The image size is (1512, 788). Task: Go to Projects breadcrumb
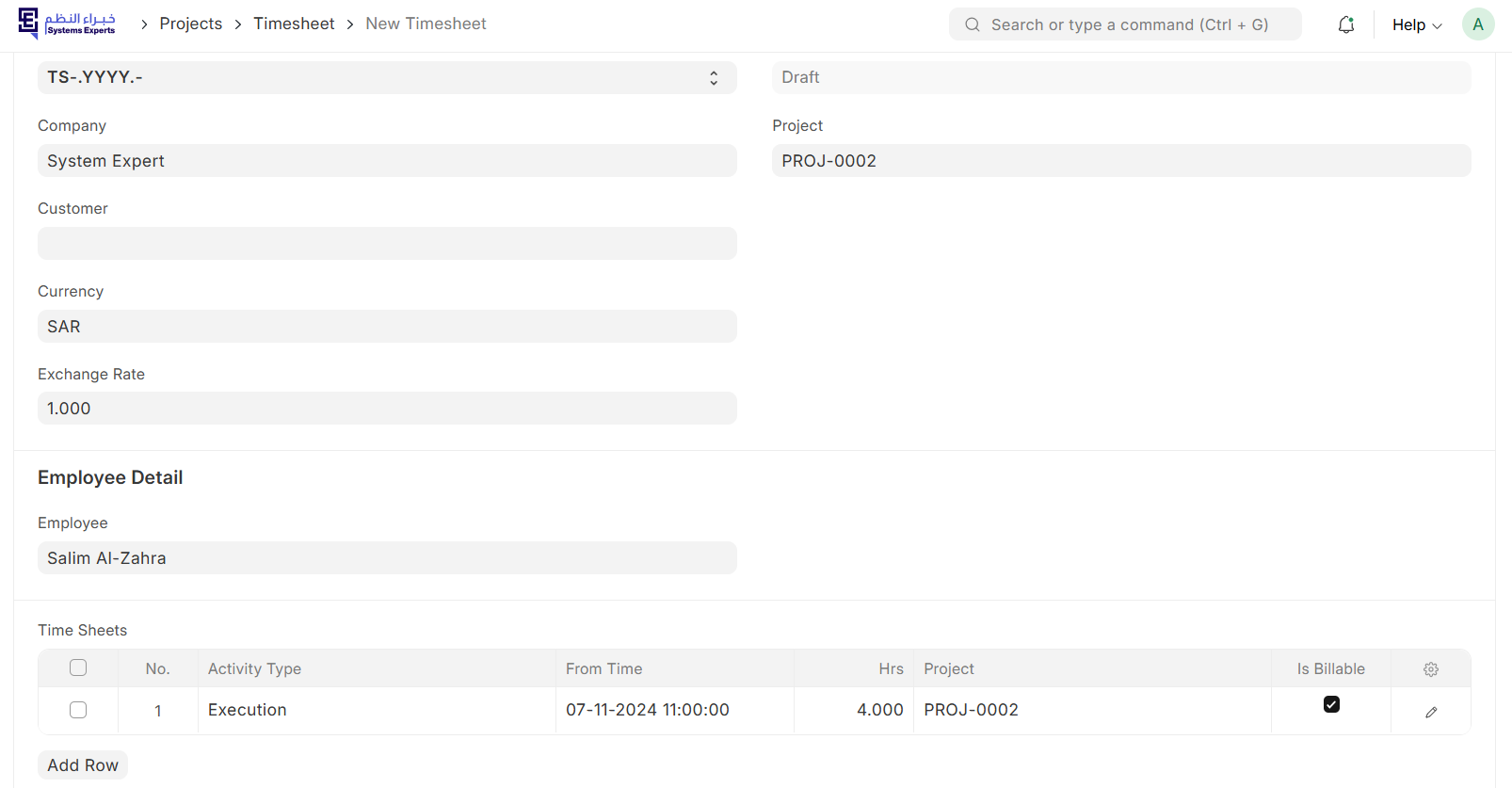[x=191, y=24]
